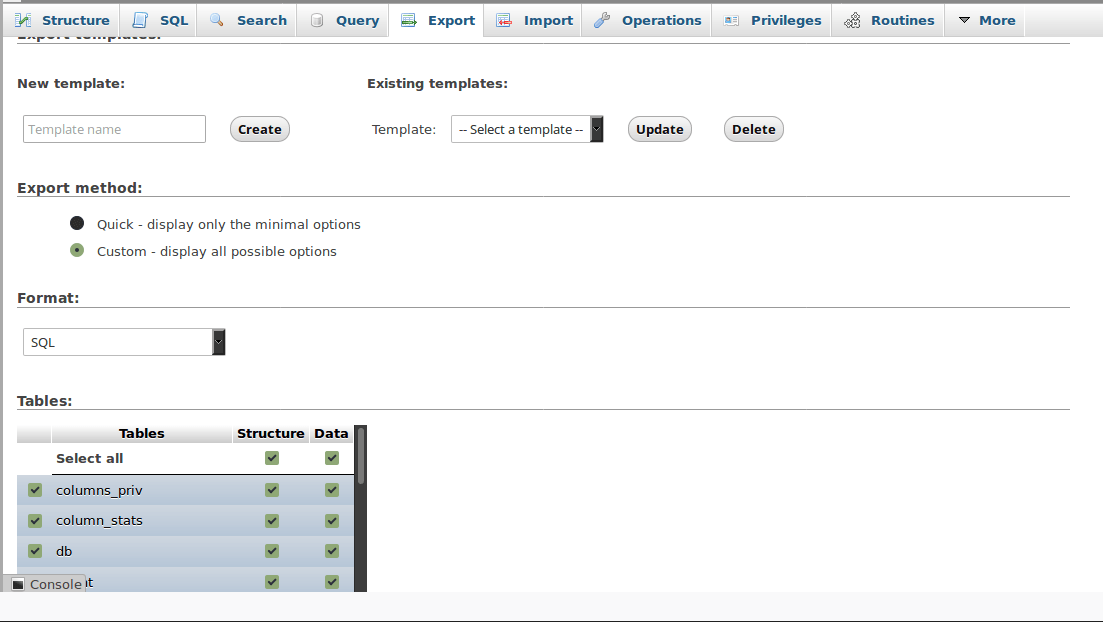Click the Template name input field
Image resolution: width=1103 pixels, height=622 pixels.
[113, 129]
